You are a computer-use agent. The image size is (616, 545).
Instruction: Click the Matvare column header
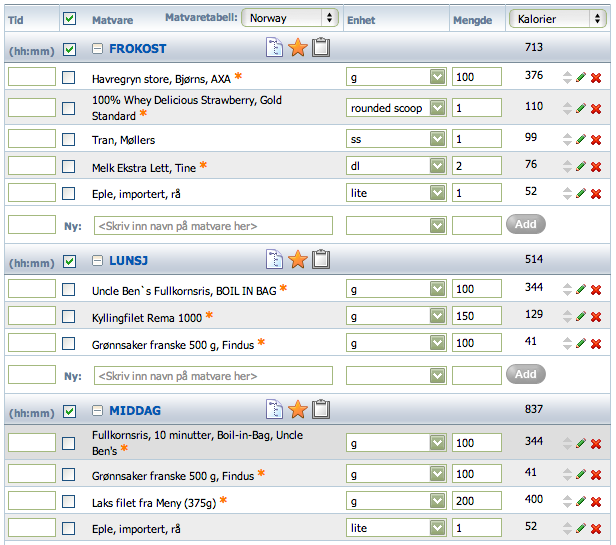click(x=112, y=20)
